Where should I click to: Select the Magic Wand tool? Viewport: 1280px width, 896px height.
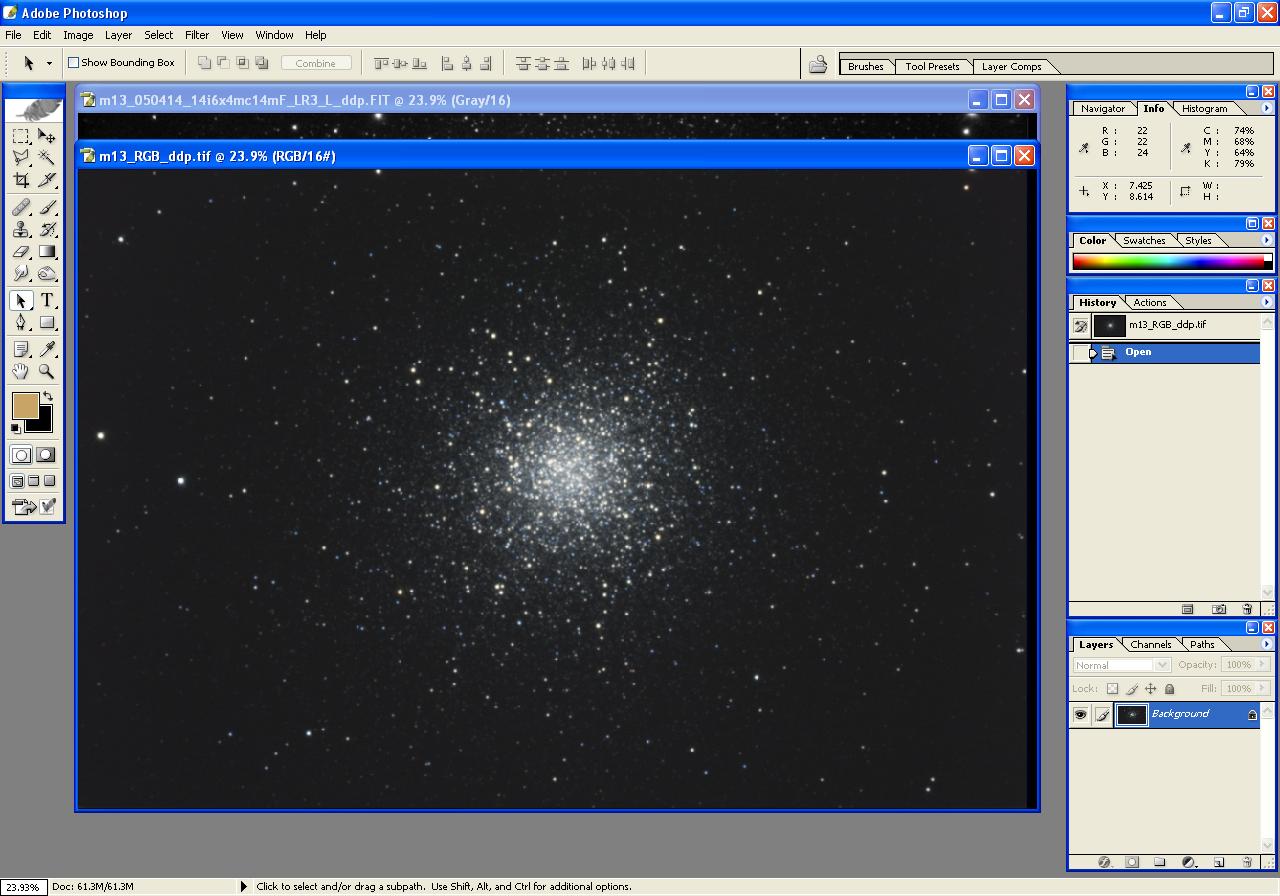tap(47, 158)
